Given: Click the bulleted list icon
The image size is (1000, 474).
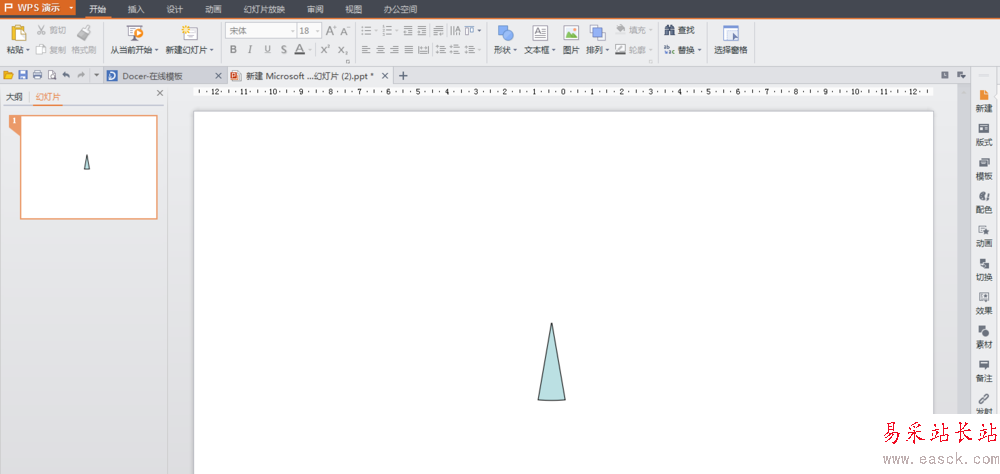Looking at the screenshot, I should point(366,30).
